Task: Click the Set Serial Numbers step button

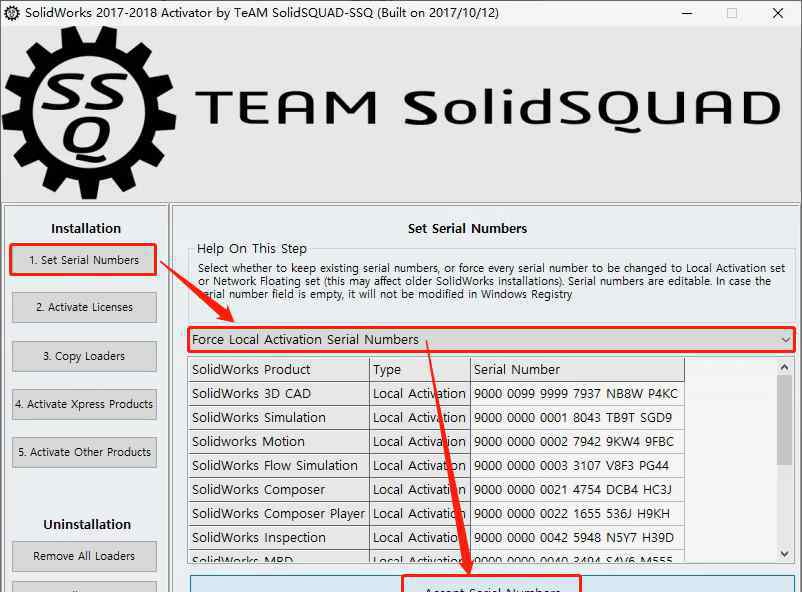Action: pos(83,259)
